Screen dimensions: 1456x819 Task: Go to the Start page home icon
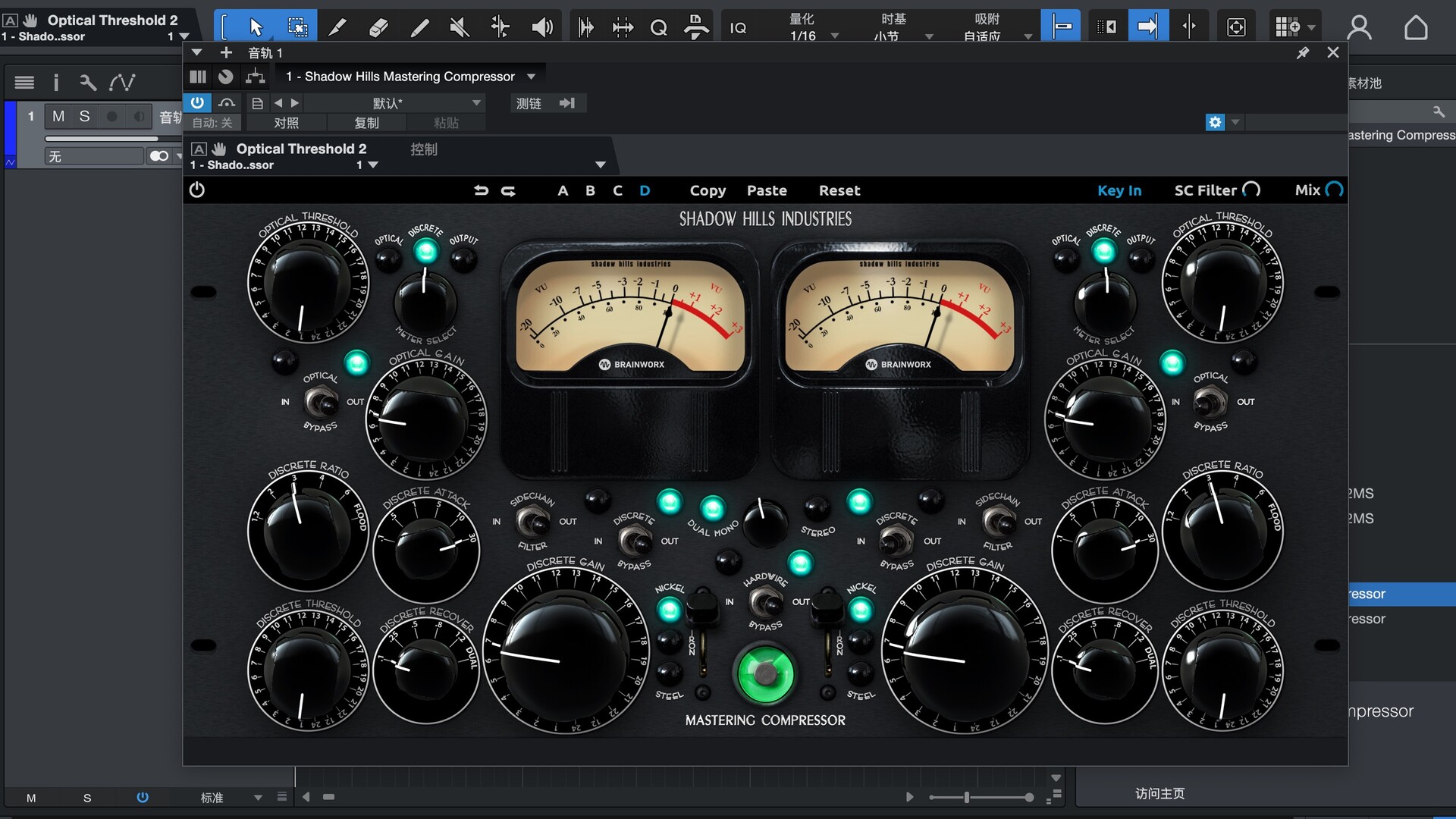[1415, 27]
